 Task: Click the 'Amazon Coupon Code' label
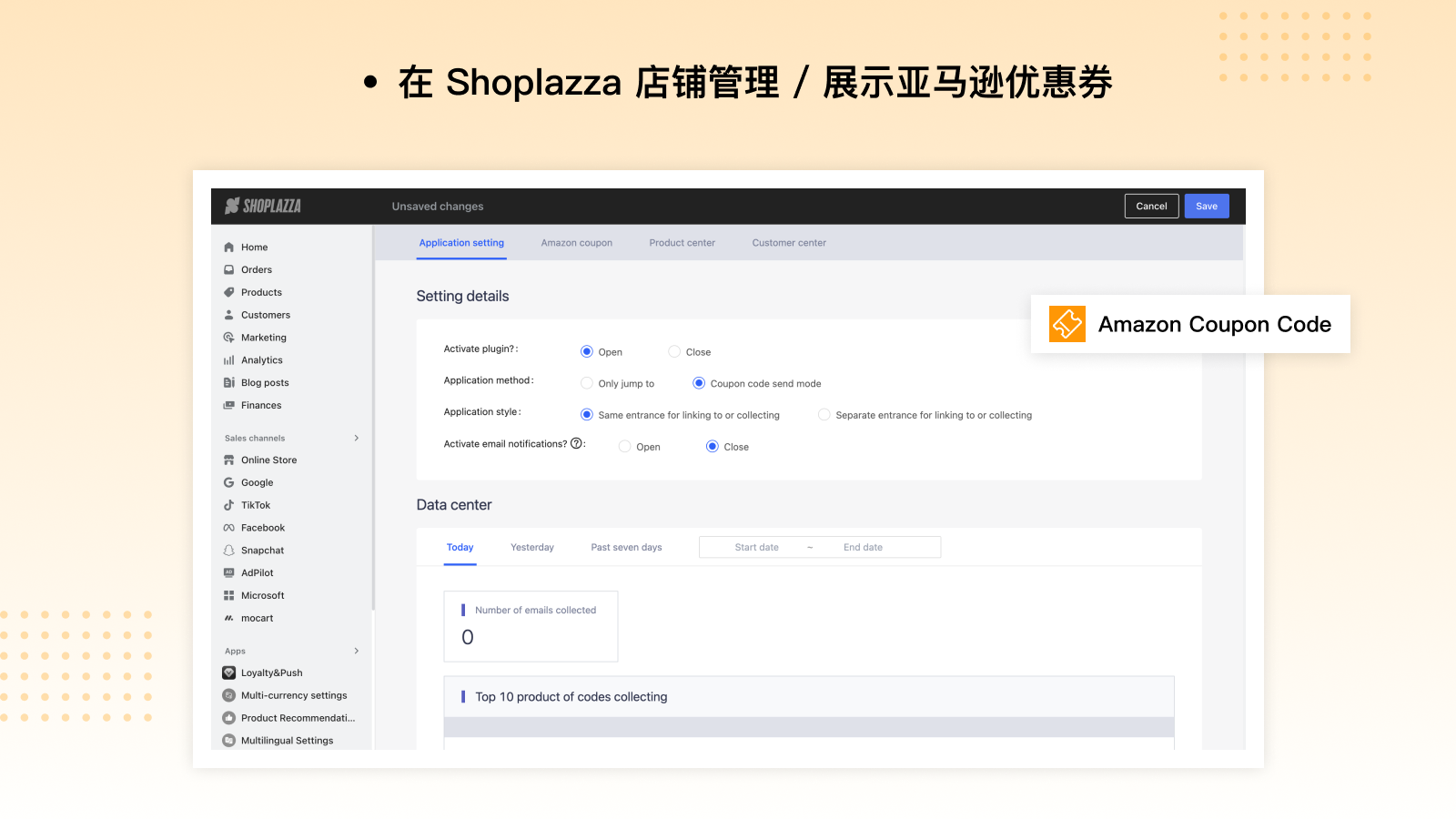coord(1215,325)
